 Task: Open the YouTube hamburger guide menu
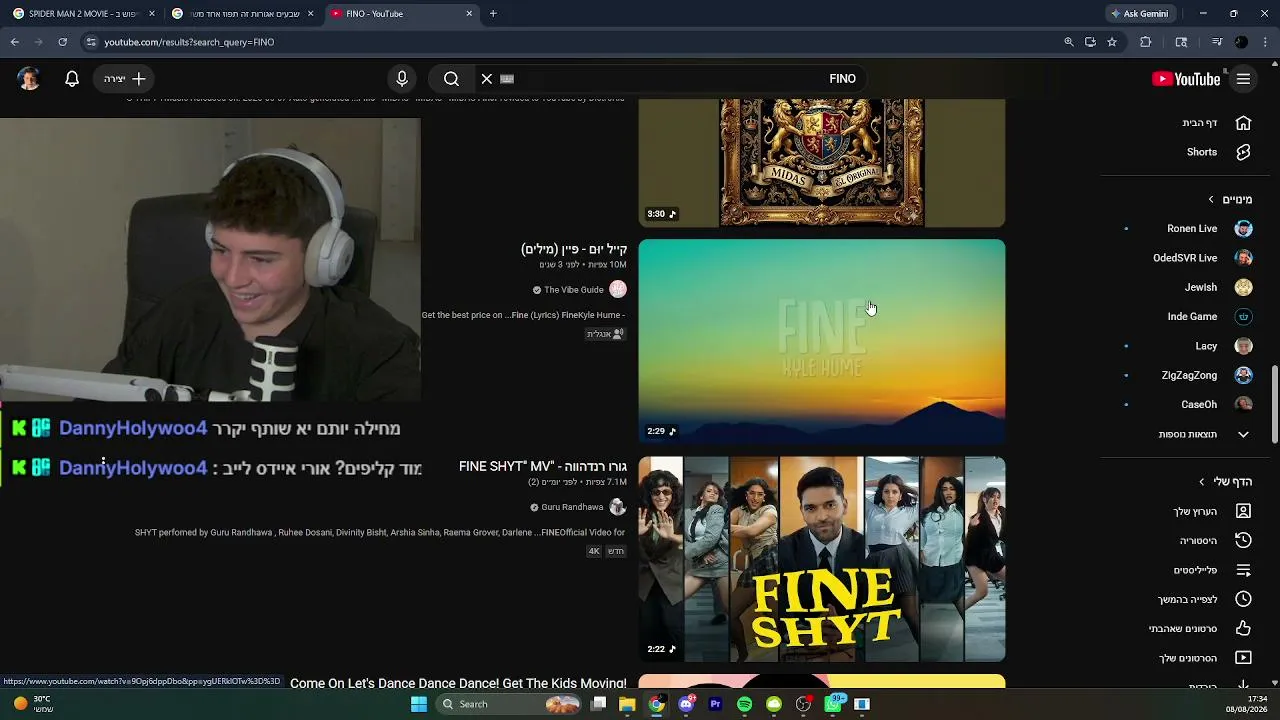(x=1243, y=79)
